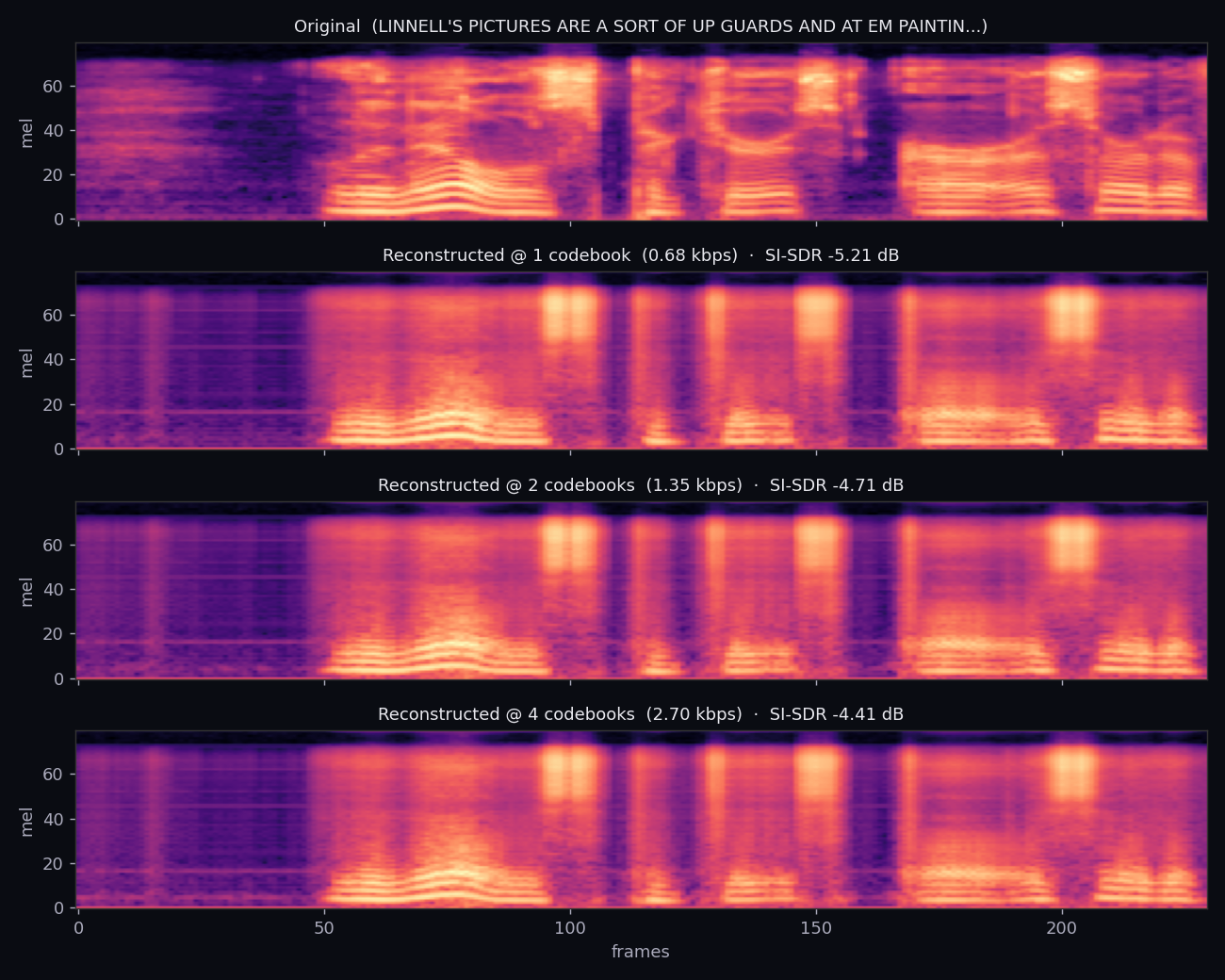
Task: Click the 'mel' label of the Original plot
Action: click(x=26, y=132)
